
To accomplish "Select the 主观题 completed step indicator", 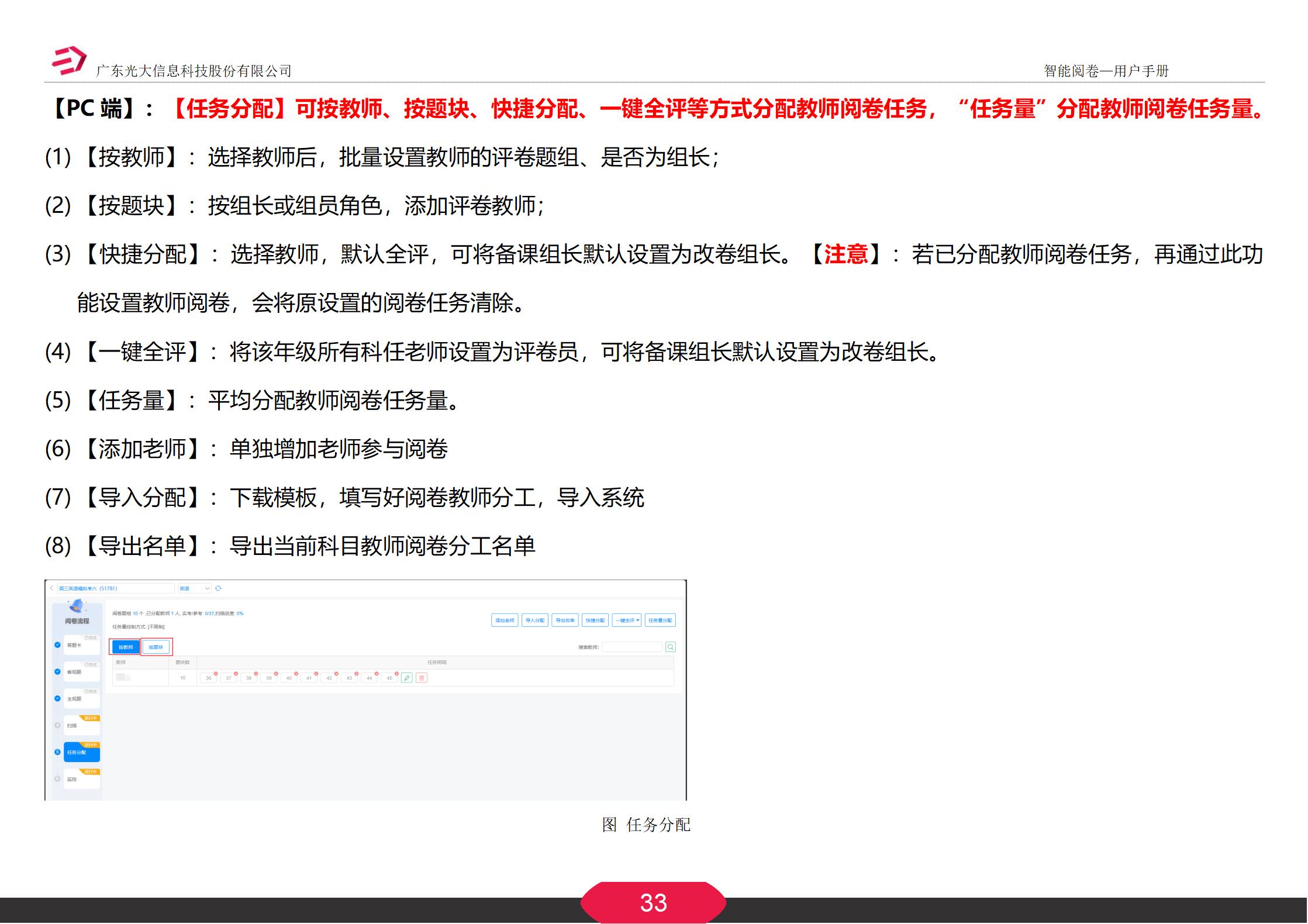I will pos(57,699).
